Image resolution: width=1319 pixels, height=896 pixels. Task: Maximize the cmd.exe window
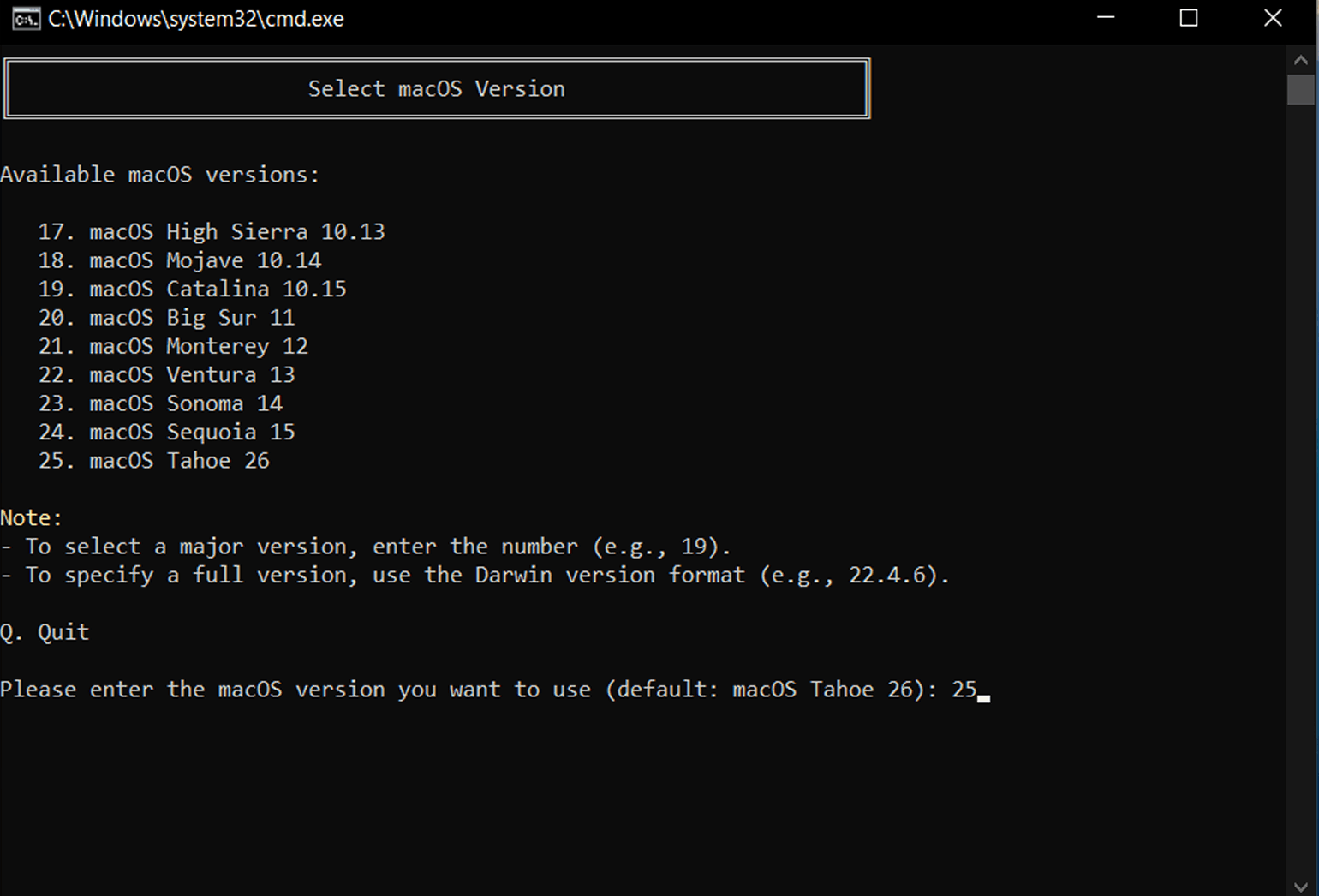click(x=1189, y=18)
